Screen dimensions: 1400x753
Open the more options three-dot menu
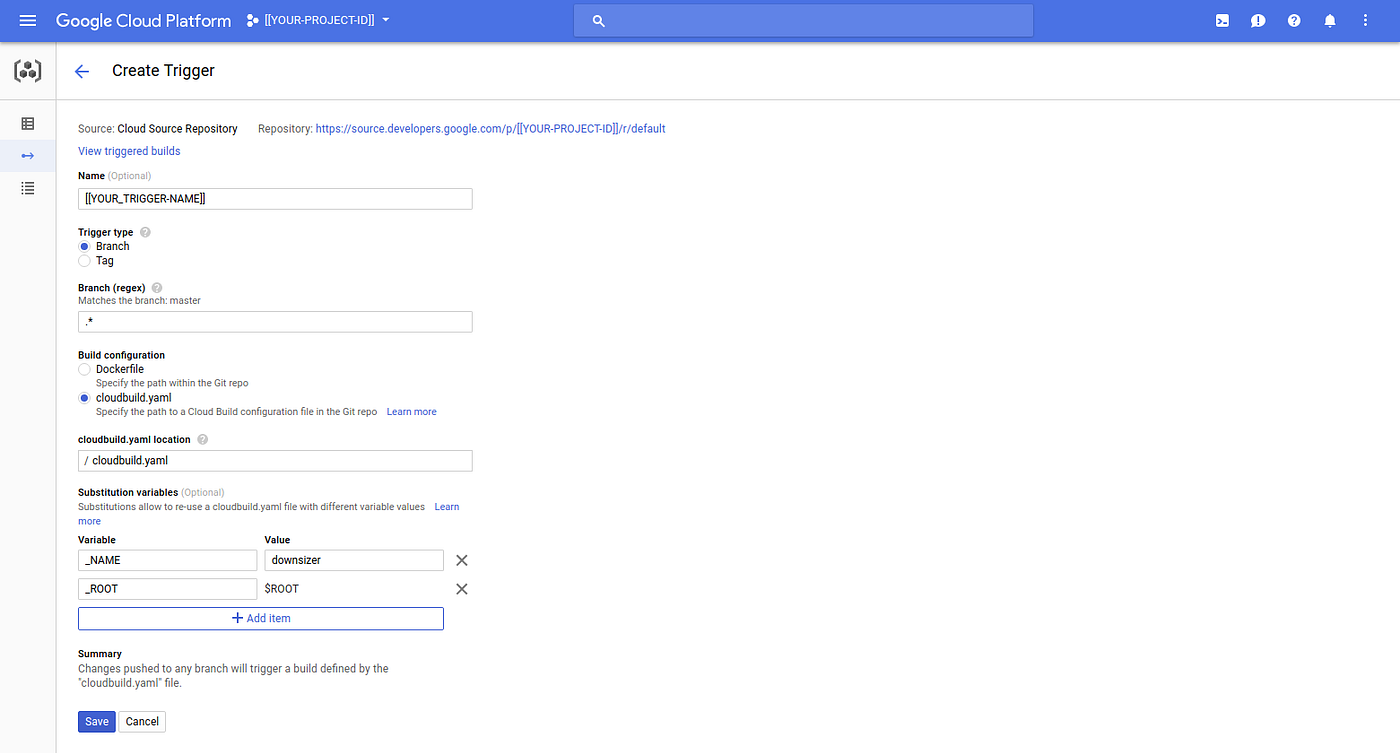(1365, 20)
